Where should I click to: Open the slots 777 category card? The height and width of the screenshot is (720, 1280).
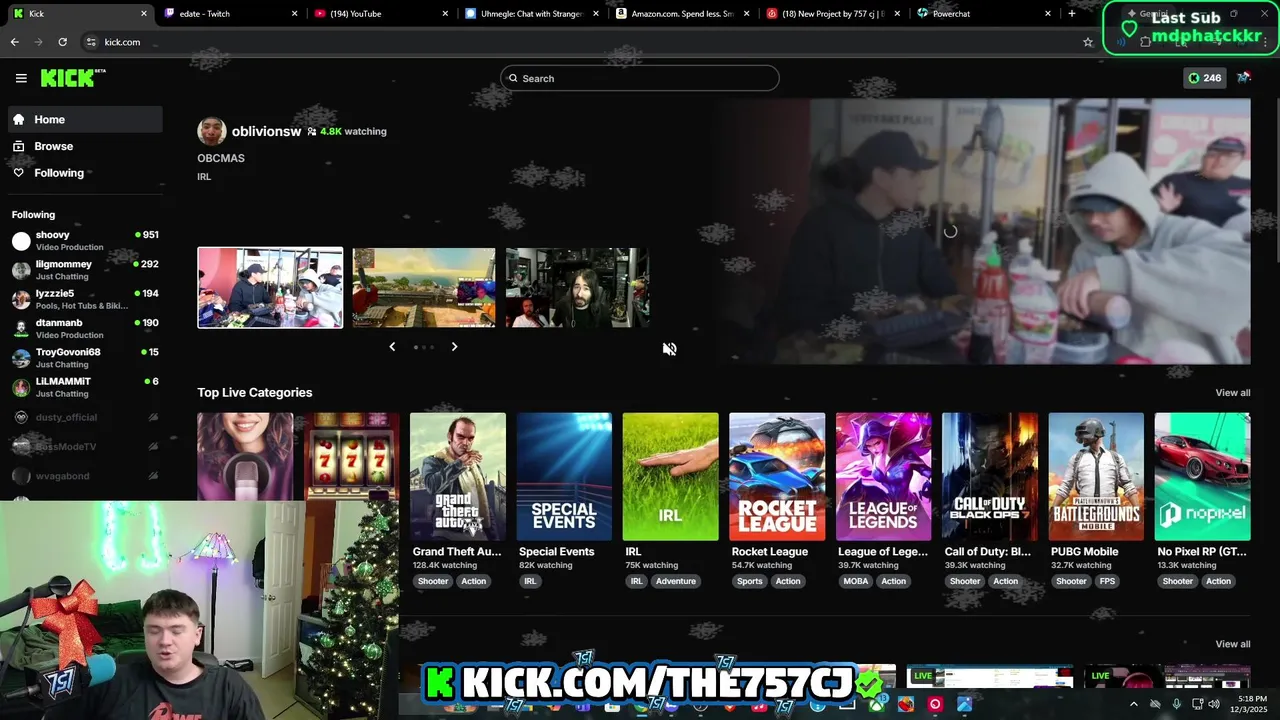(352, 456)
